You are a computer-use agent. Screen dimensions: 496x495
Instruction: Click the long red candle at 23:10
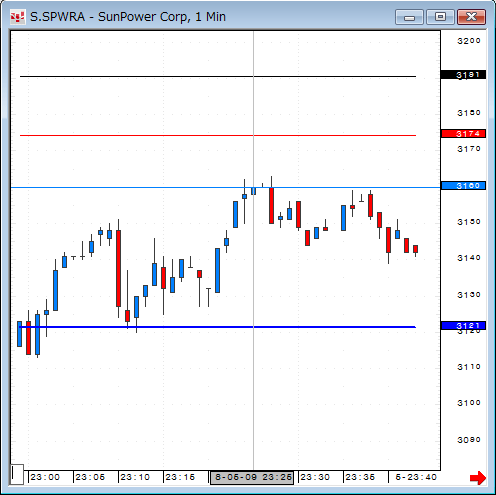118,268
